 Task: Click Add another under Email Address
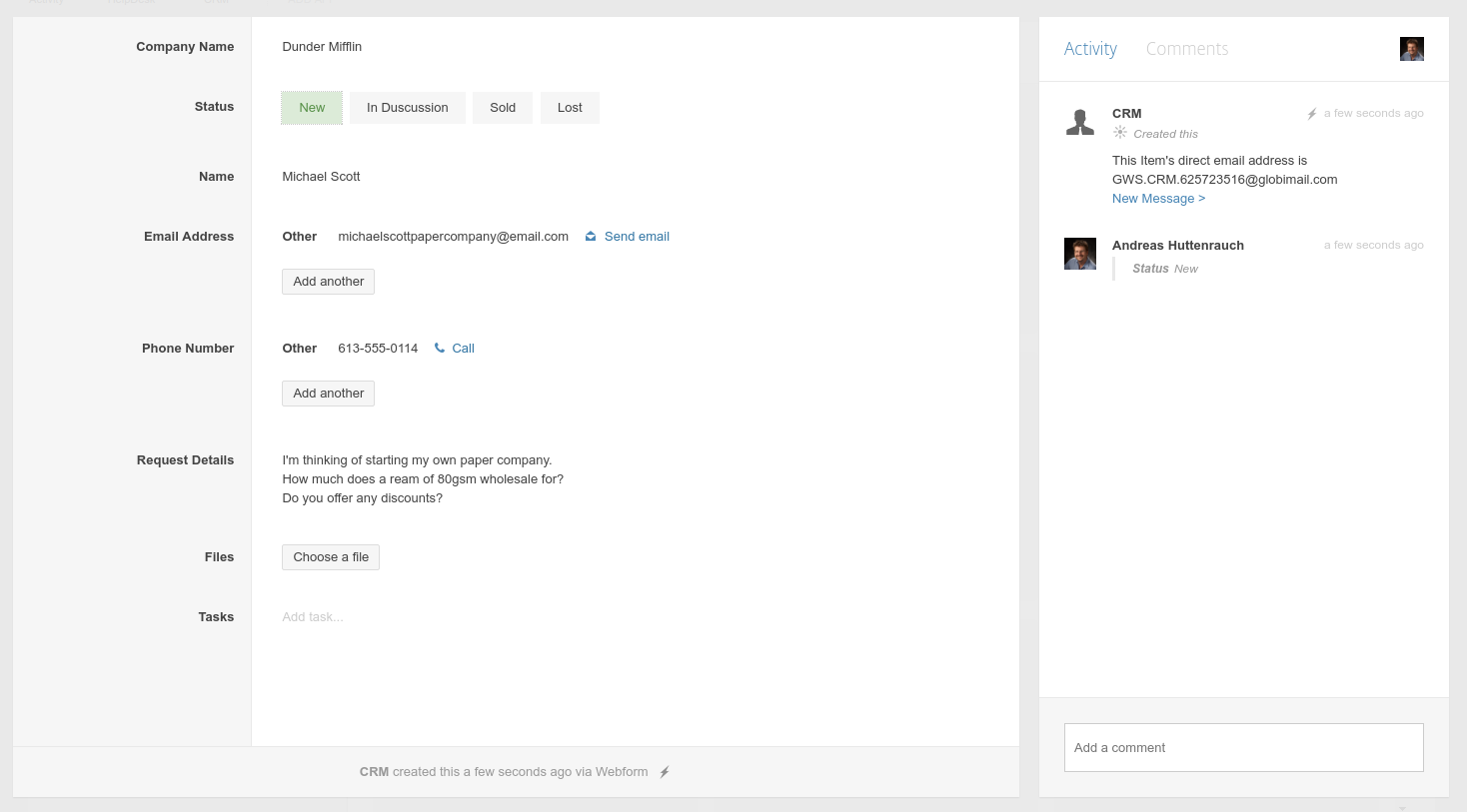click(328, 282)
